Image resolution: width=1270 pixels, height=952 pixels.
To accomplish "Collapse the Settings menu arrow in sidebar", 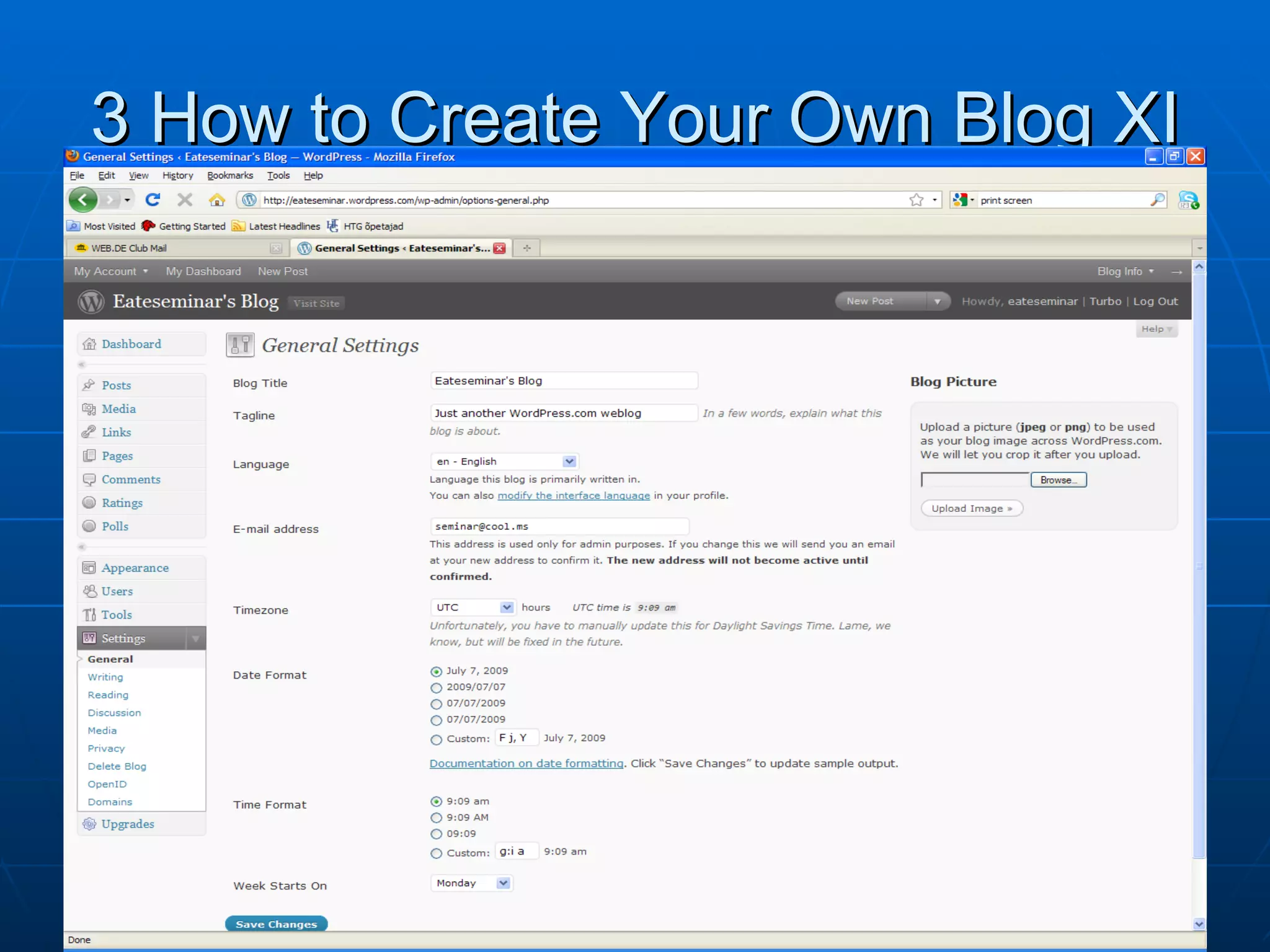I will tap(196, 638).
